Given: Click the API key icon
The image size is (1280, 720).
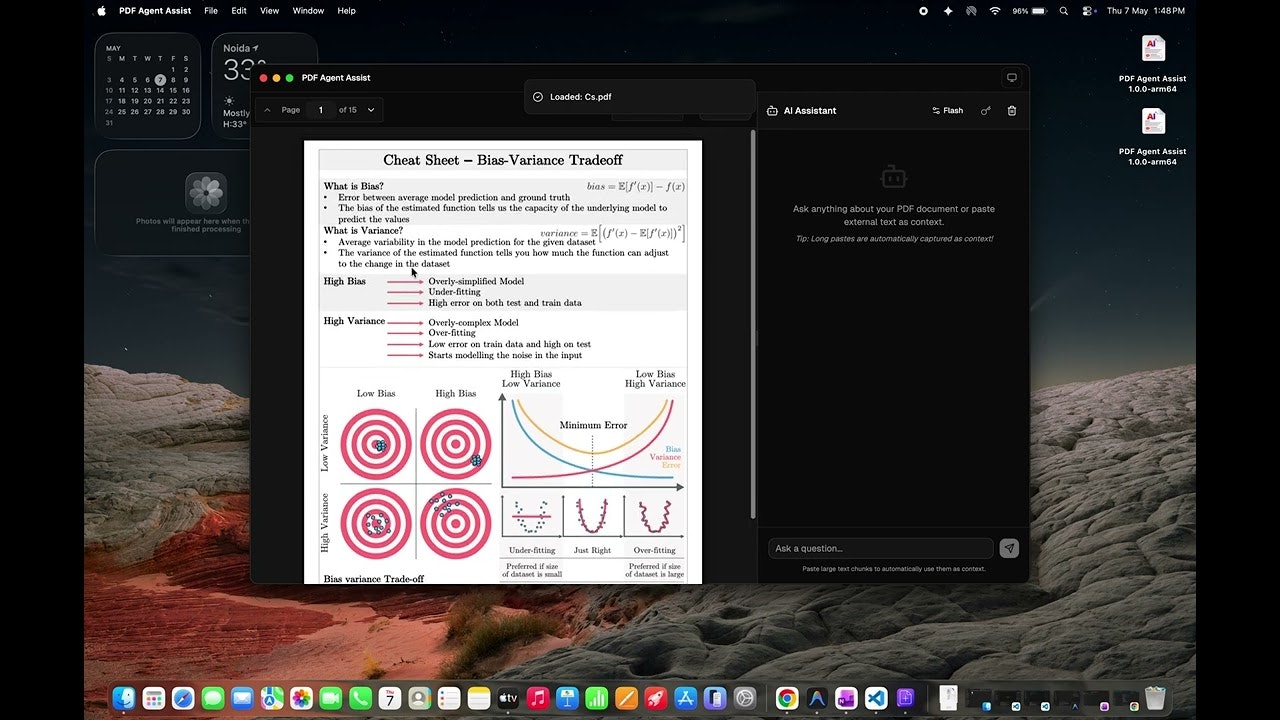Looking at the screenshot, I should (x=986, y=111).
